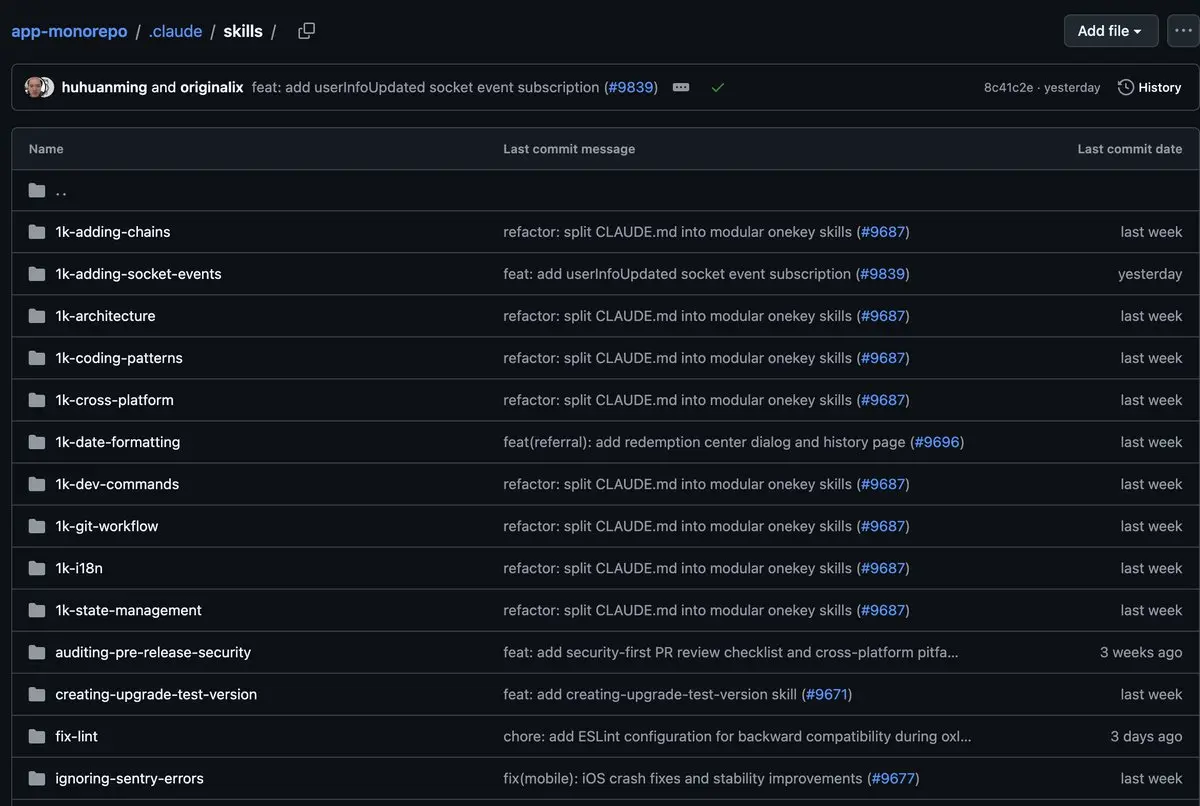Image resolution: width=1200 pixels, height=806 pixels.
Task: Click the folder icon beside 1k-i18n
Action: coord(37,568)
